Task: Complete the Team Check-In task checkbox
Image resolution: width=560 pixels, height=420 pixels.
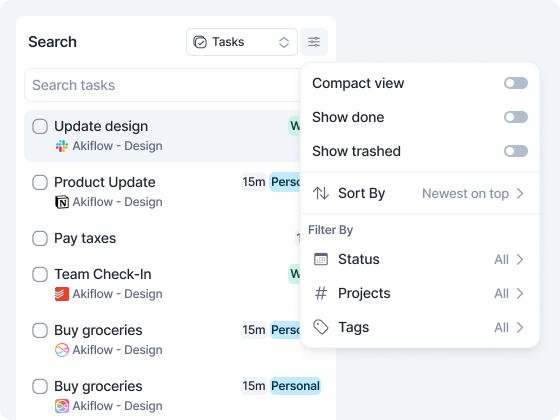Action: (x=40, y=274)
